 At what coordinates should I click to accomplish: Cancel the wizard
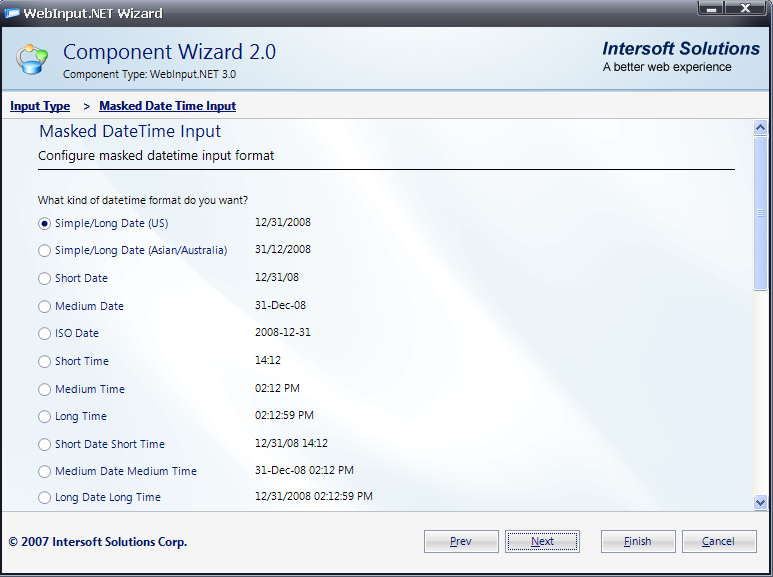pyautogui.click(x=719, y=541)
